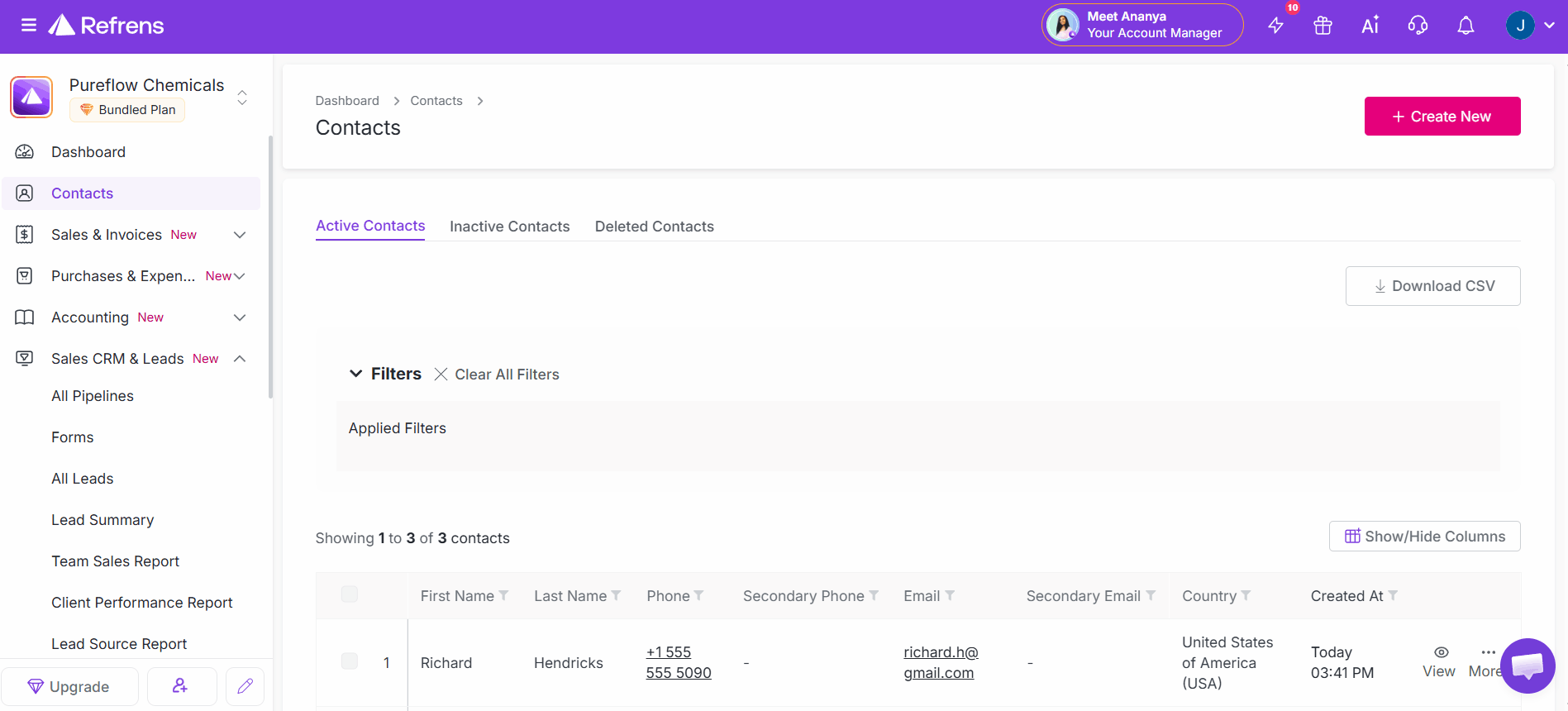Click the add team member icon

click(x=180, y=686)
